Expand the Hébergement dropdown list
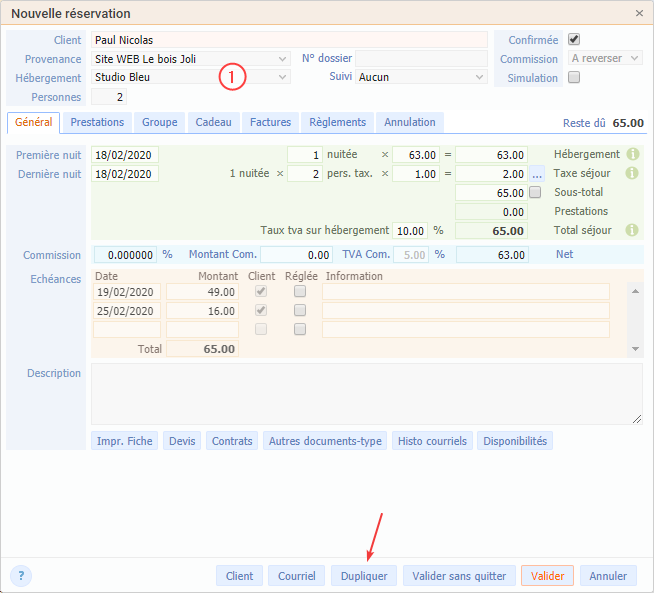This screenshot has width=654, height=593. 282,77
